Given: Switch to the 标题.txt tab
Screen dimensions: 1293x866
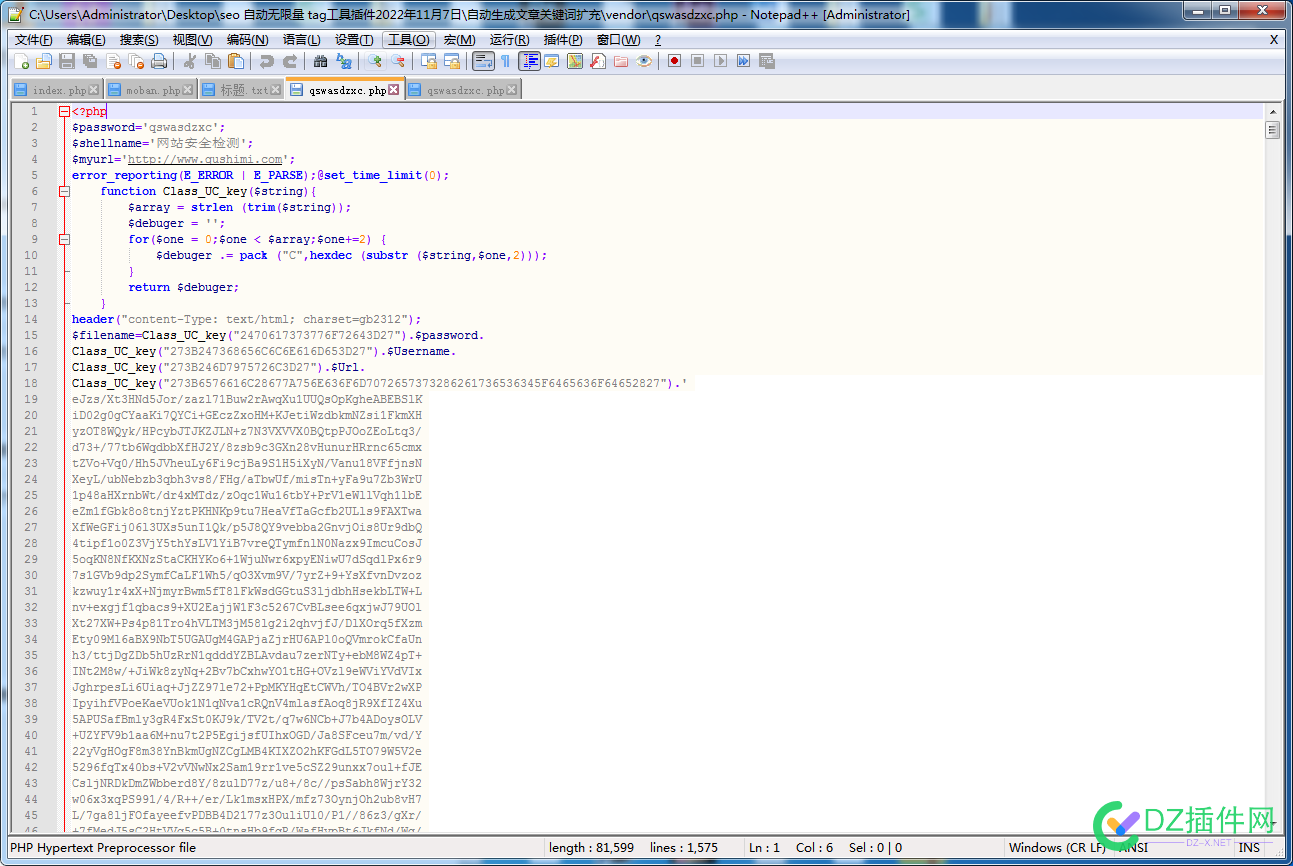Looking at the screenshot, I should coord(241,90).
